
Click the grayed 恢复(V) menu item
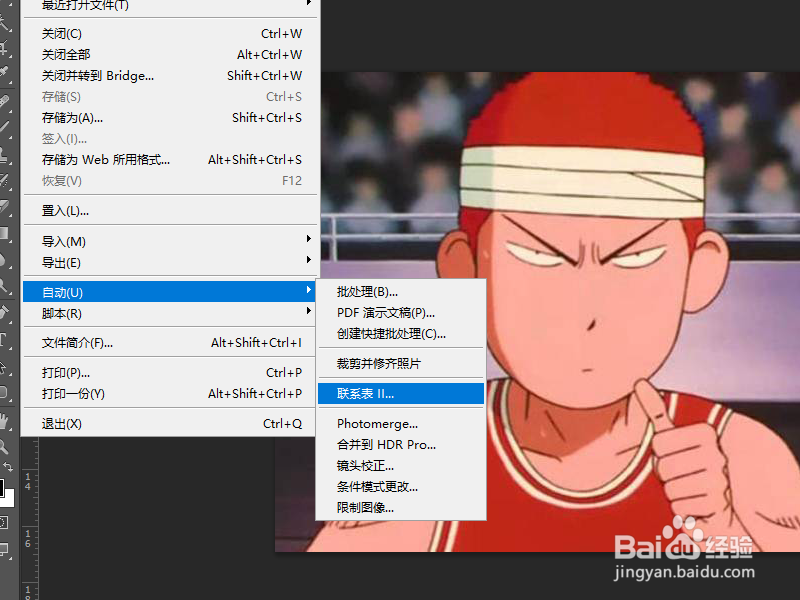170,181
